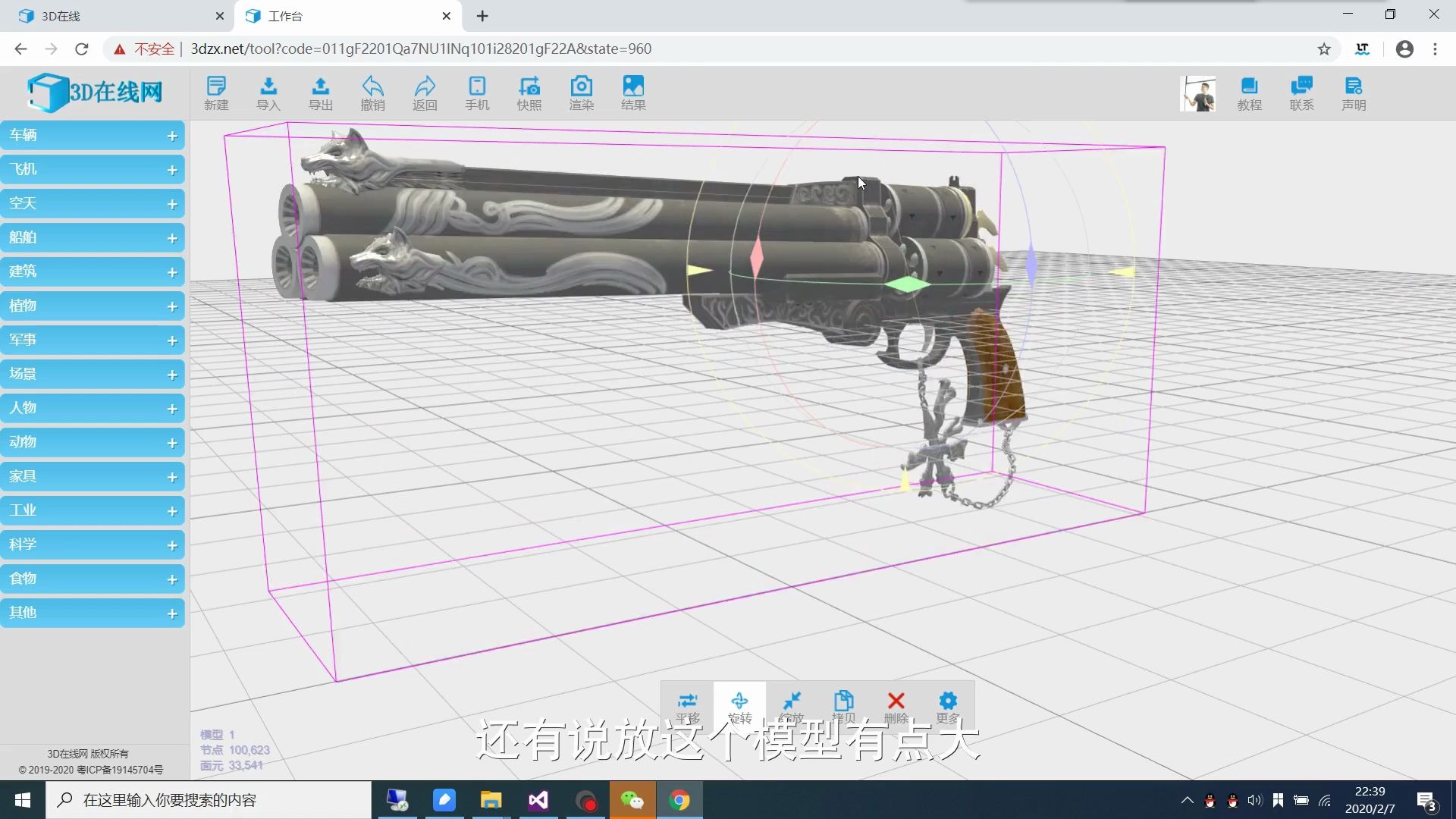Expand the 建筑 category

[x=93, y=272]
